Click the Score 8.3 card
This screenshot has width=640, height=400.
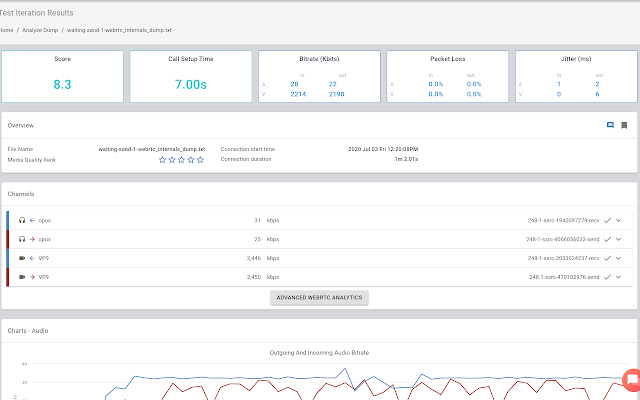(x=62, y=76)
